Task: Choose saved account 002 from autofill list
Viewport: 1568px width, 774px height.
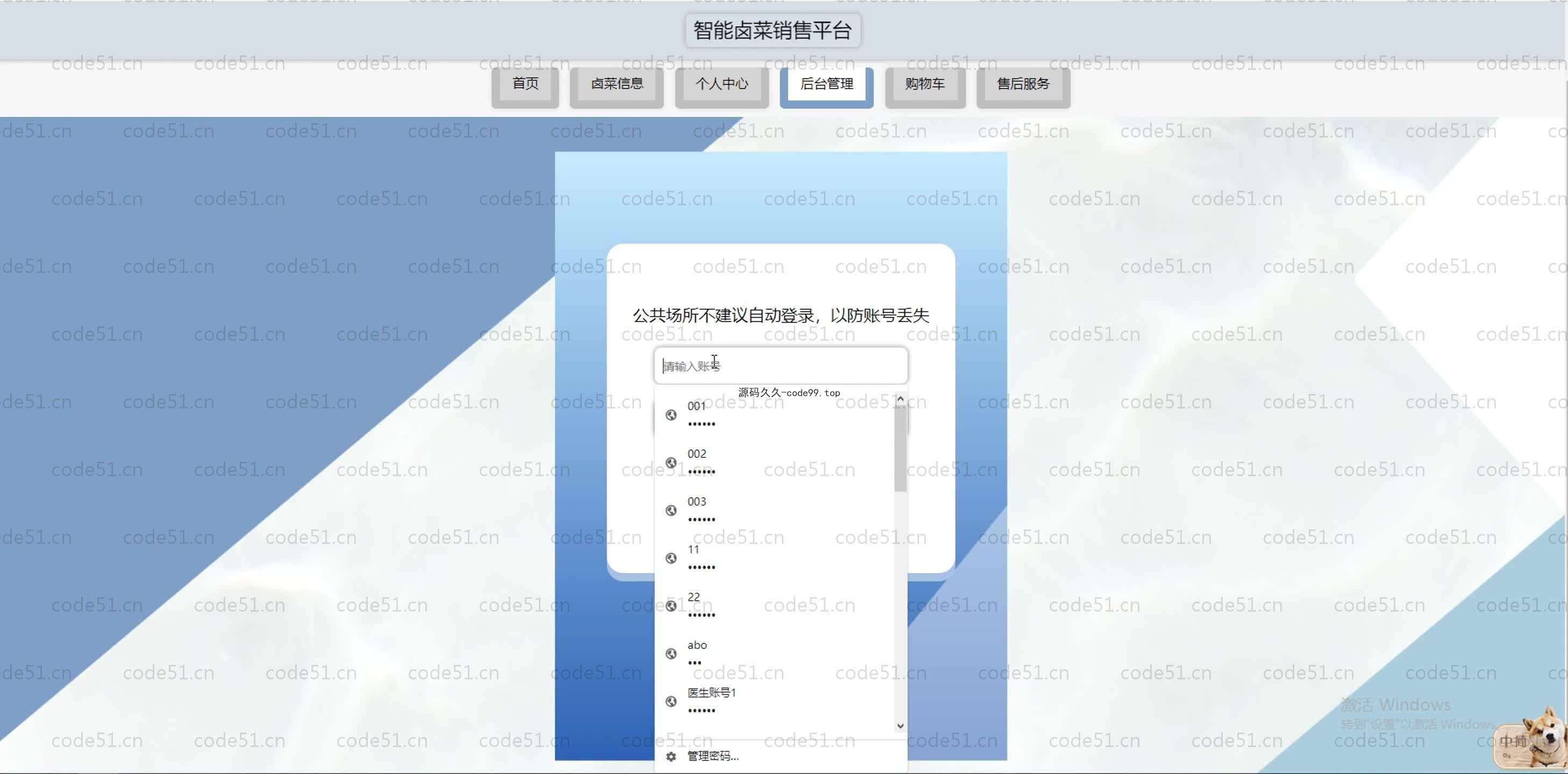Action: click(775, 462)
